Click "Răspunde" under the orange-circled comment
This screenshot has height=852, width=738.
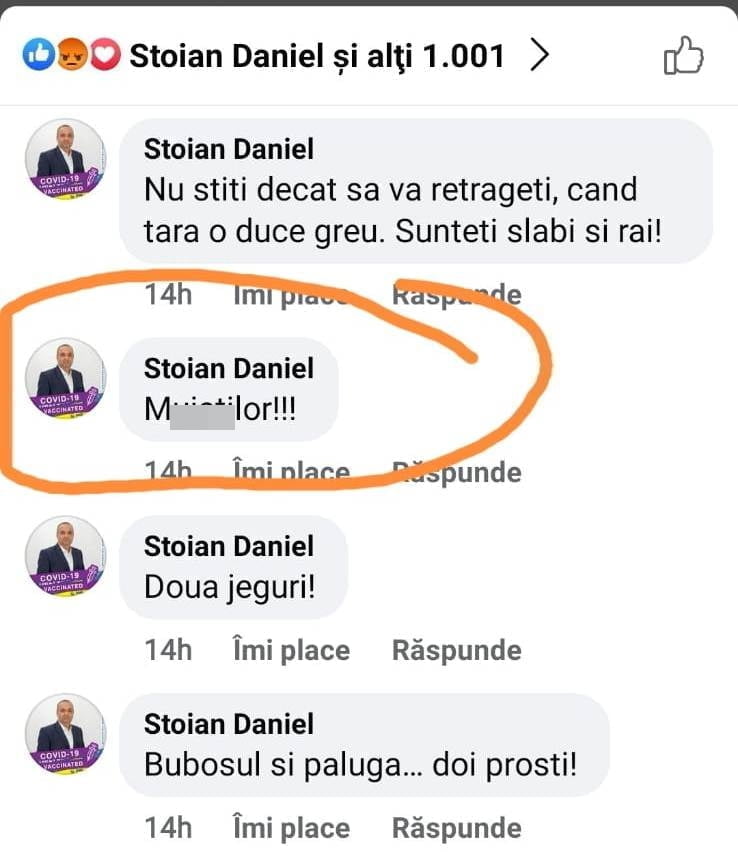point(456,472)
